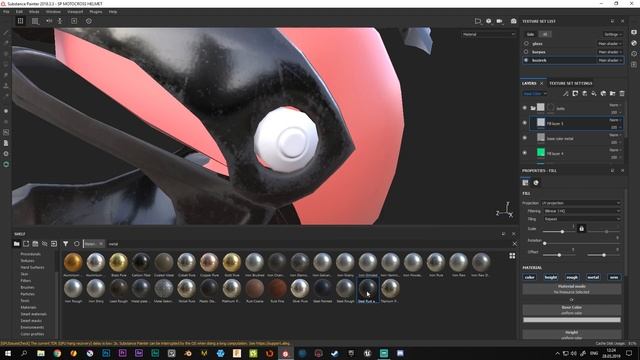Open the Viewport menu
Image resolution: width=640 pixels, height=360 pixels.
[75, 12]
